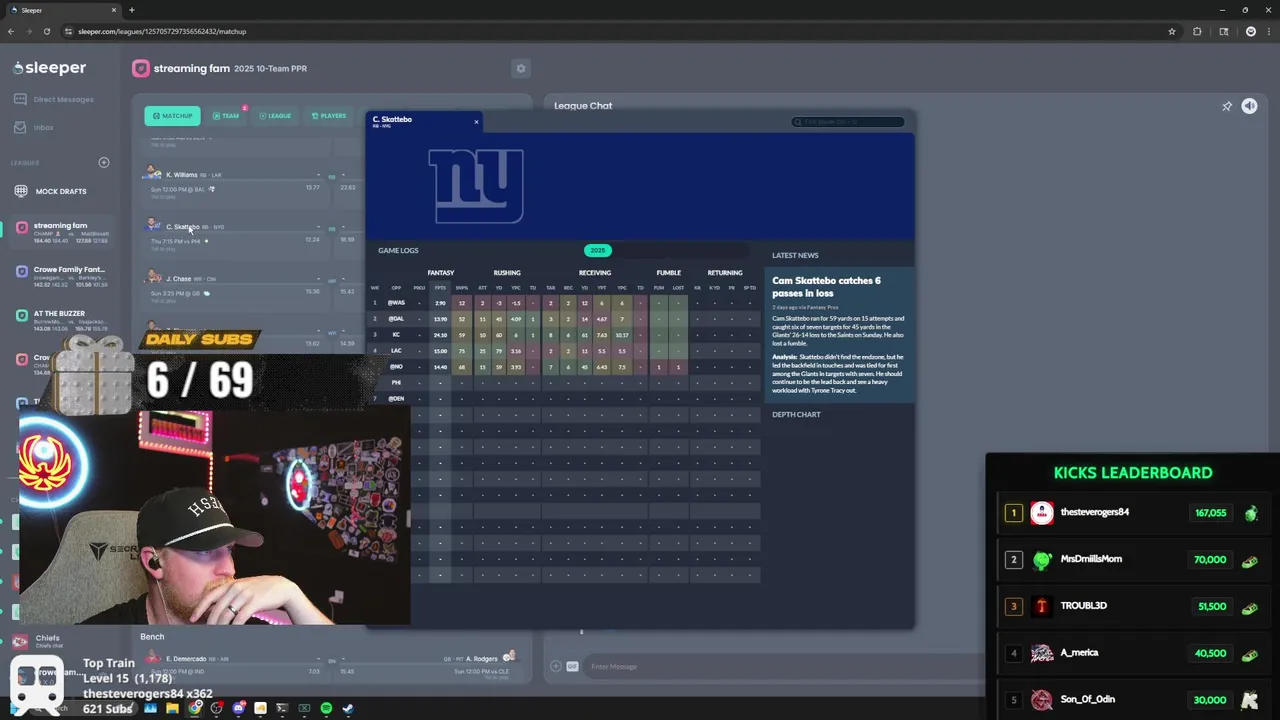Click the Sleeper logo
This screenshot has width=1280, height=720.
pyautogui.click(x=50, y=68)
